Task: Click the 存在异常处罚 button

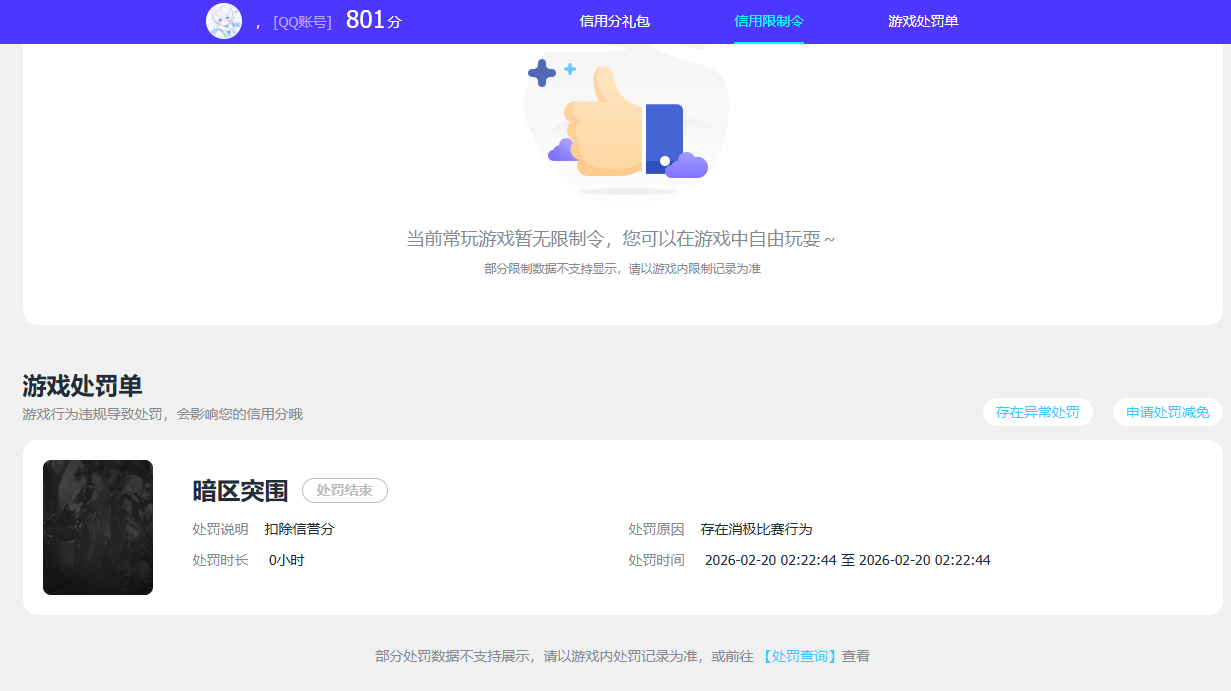Action: [x=1038, y=412]
